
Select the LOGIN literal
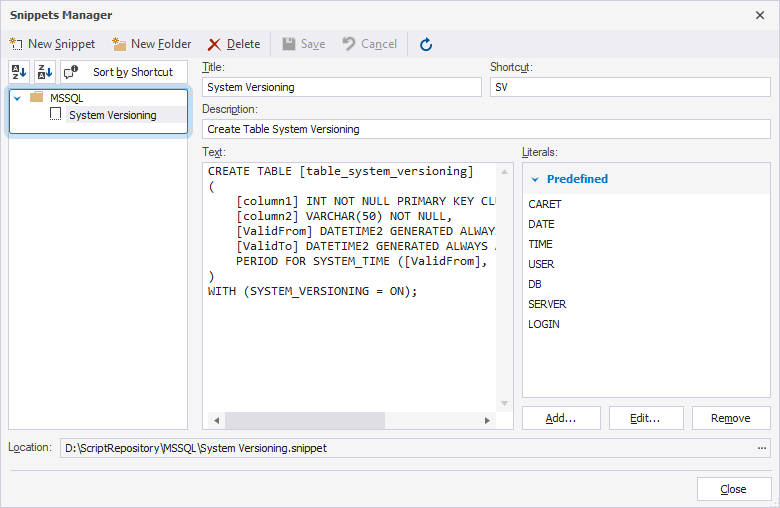(x=544, y=324)
